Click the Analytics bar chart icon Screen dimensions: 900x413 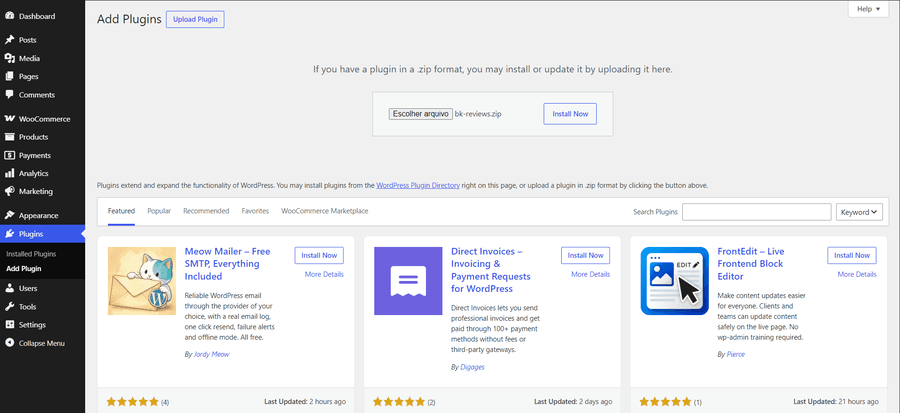(9, 173)
